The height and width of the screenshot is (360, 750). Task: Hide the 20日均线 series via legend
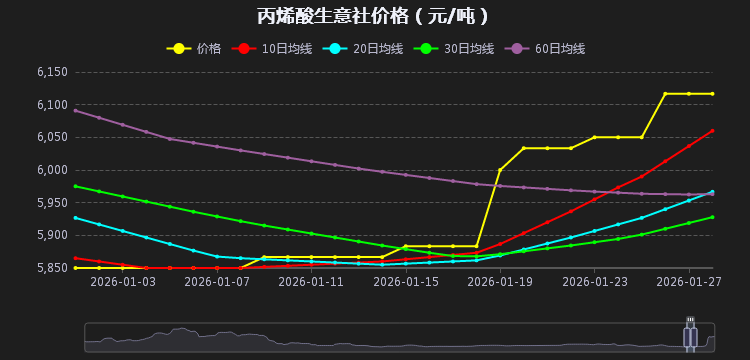click(x=363, y=48)
